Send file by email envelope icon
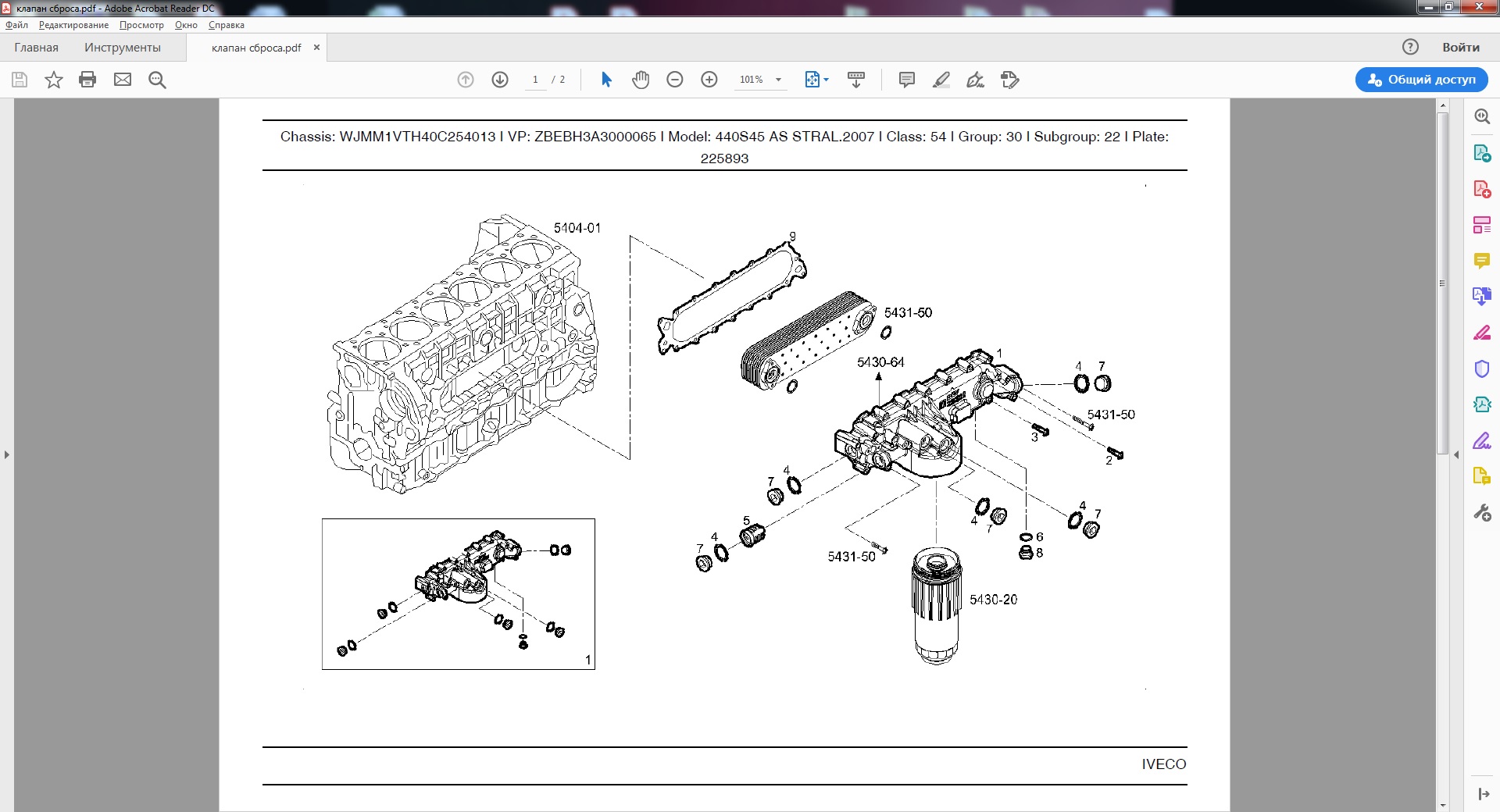Screen dimensions: 1500x812 click(123, 80)
